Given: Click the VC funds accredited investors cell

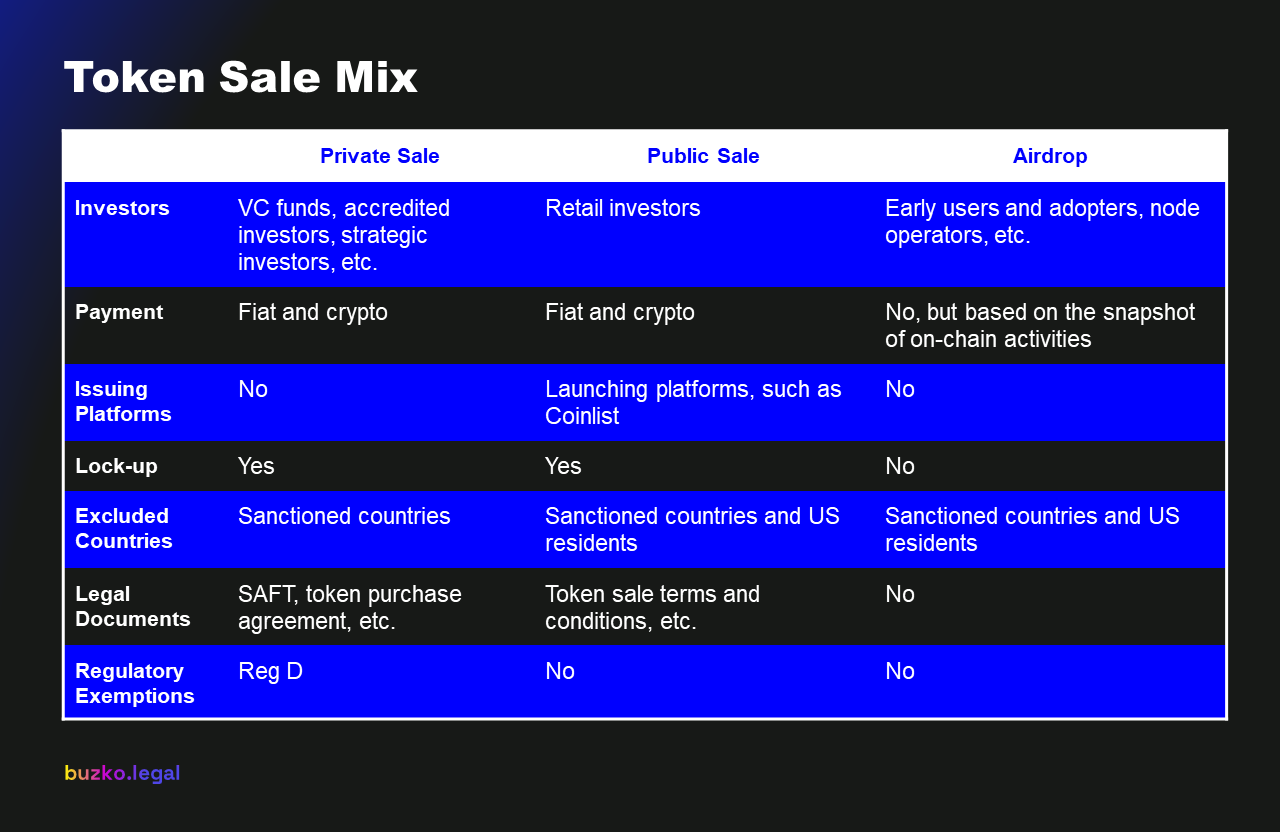Looking at the screenshot, I should 343,235.
